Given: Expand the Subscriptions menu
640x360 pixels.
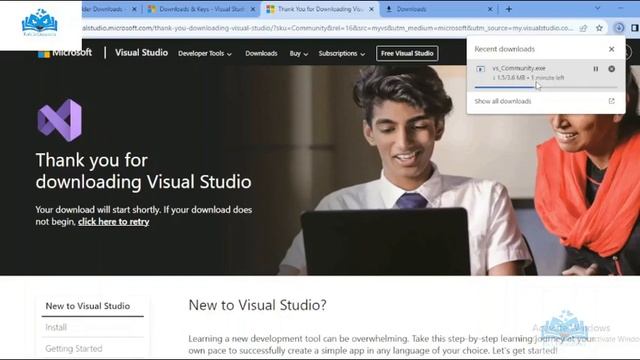Looking at the screenshot, I should 342,53.
